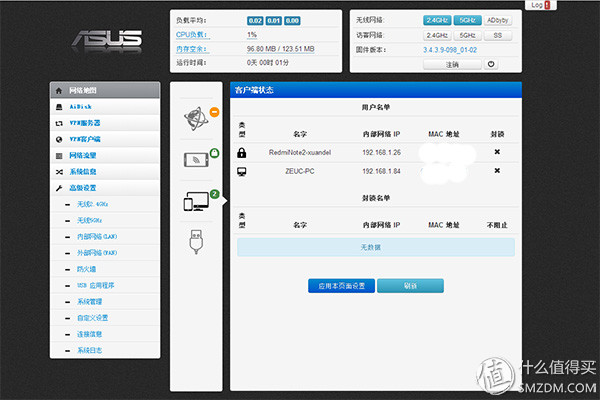Toggle the wireless network 5GHz button

(467, 20)
